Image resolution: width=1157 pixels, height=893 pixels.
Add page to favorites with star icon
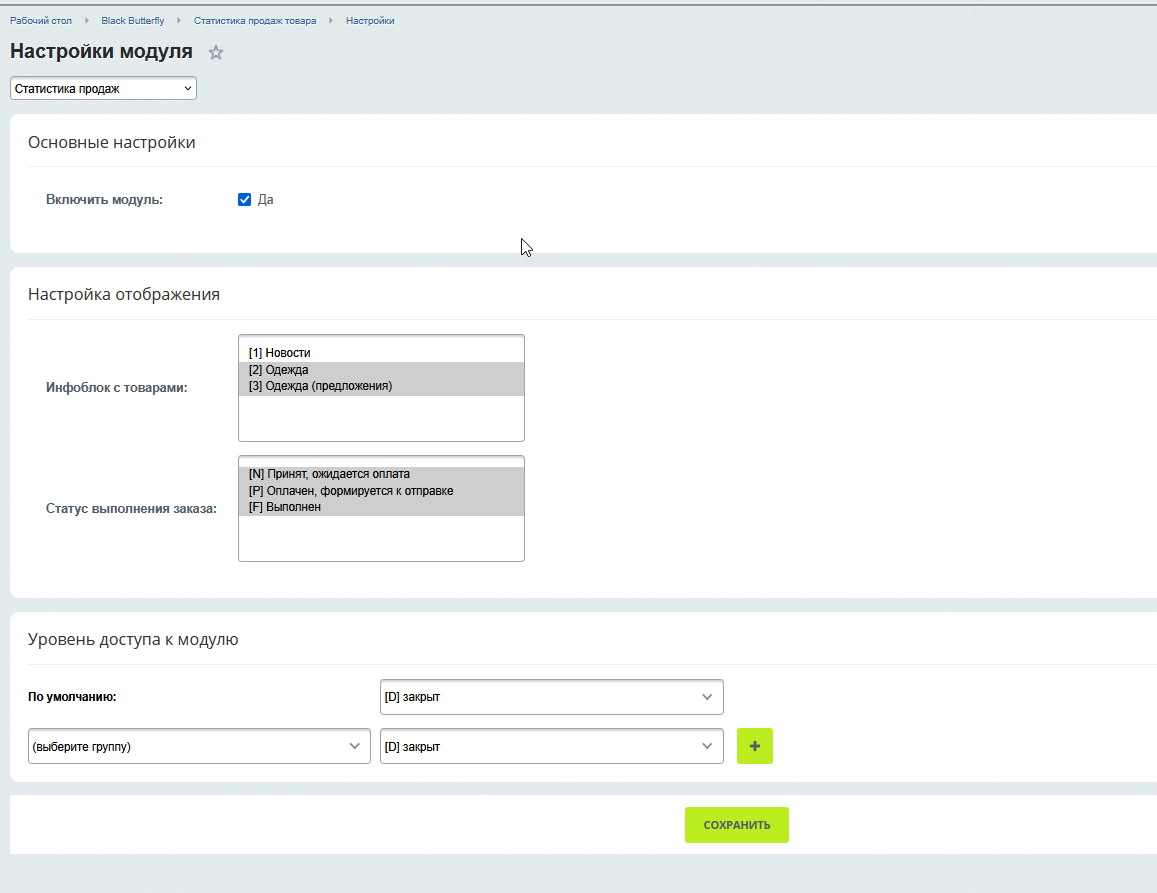216,53
